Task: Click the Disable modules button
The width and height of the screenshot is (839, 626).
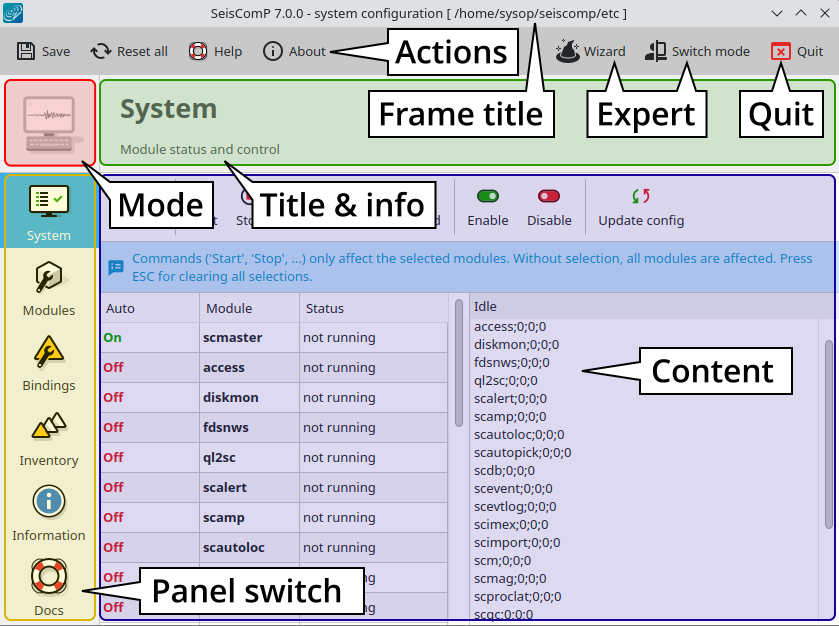Action: pos(549,207)
